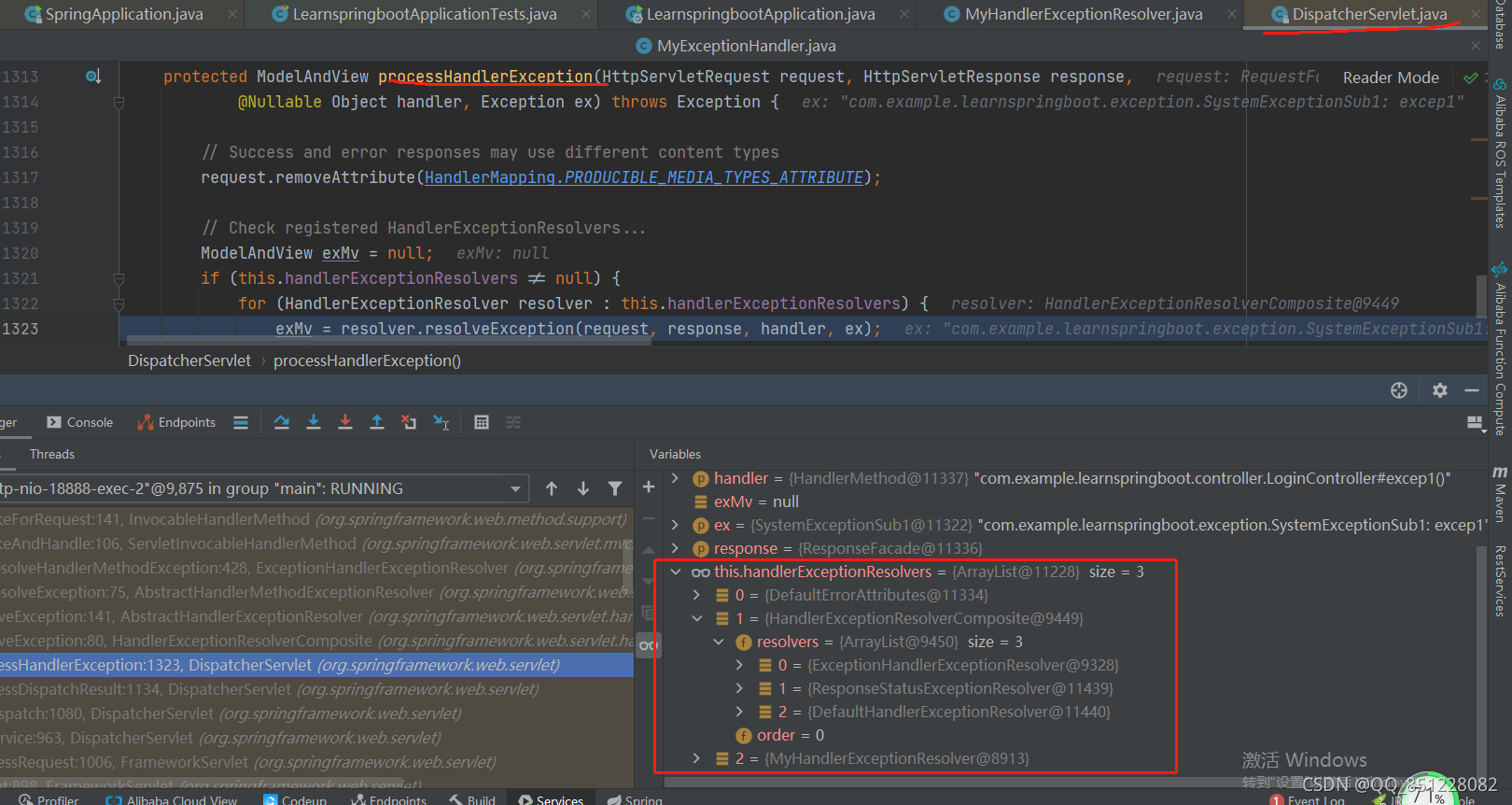Click the crosshair icon in panel header
Image resolution: width=1512 pixels, height=805 pixels.
pyautogui.click(x=1399, y=390)
